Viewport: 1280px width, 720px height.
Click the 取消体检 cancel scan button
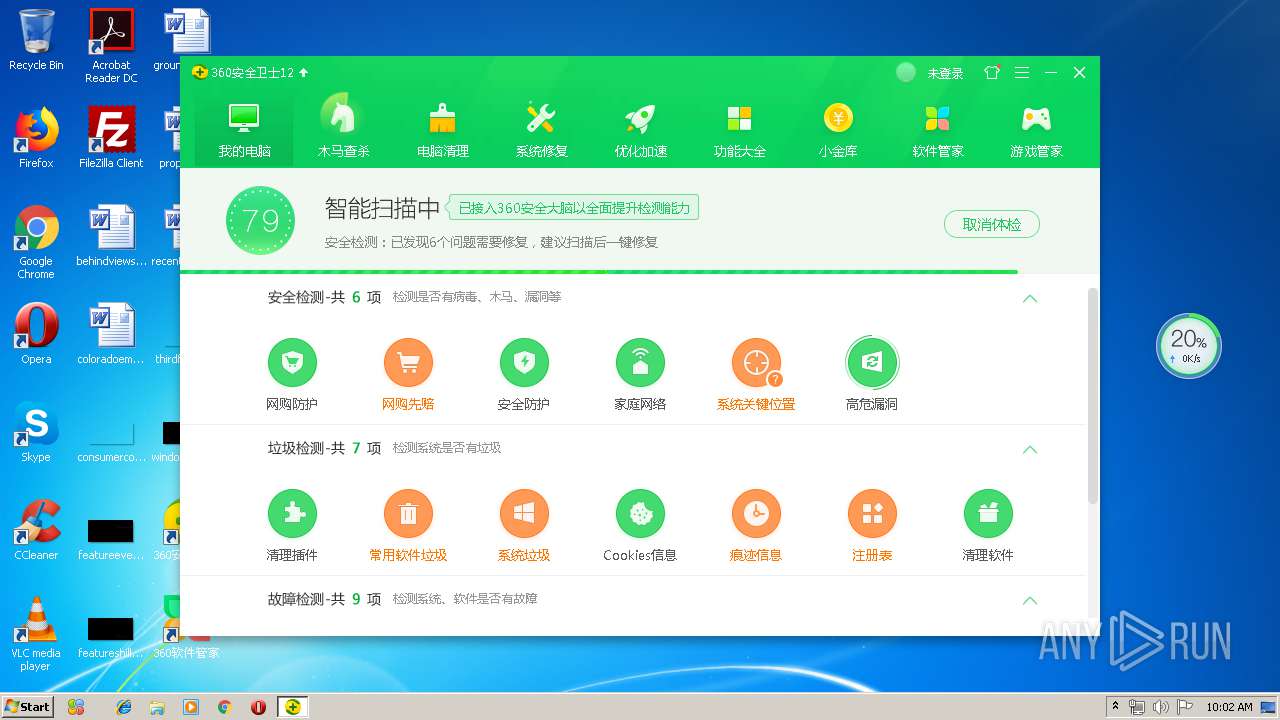click(992, 224)
